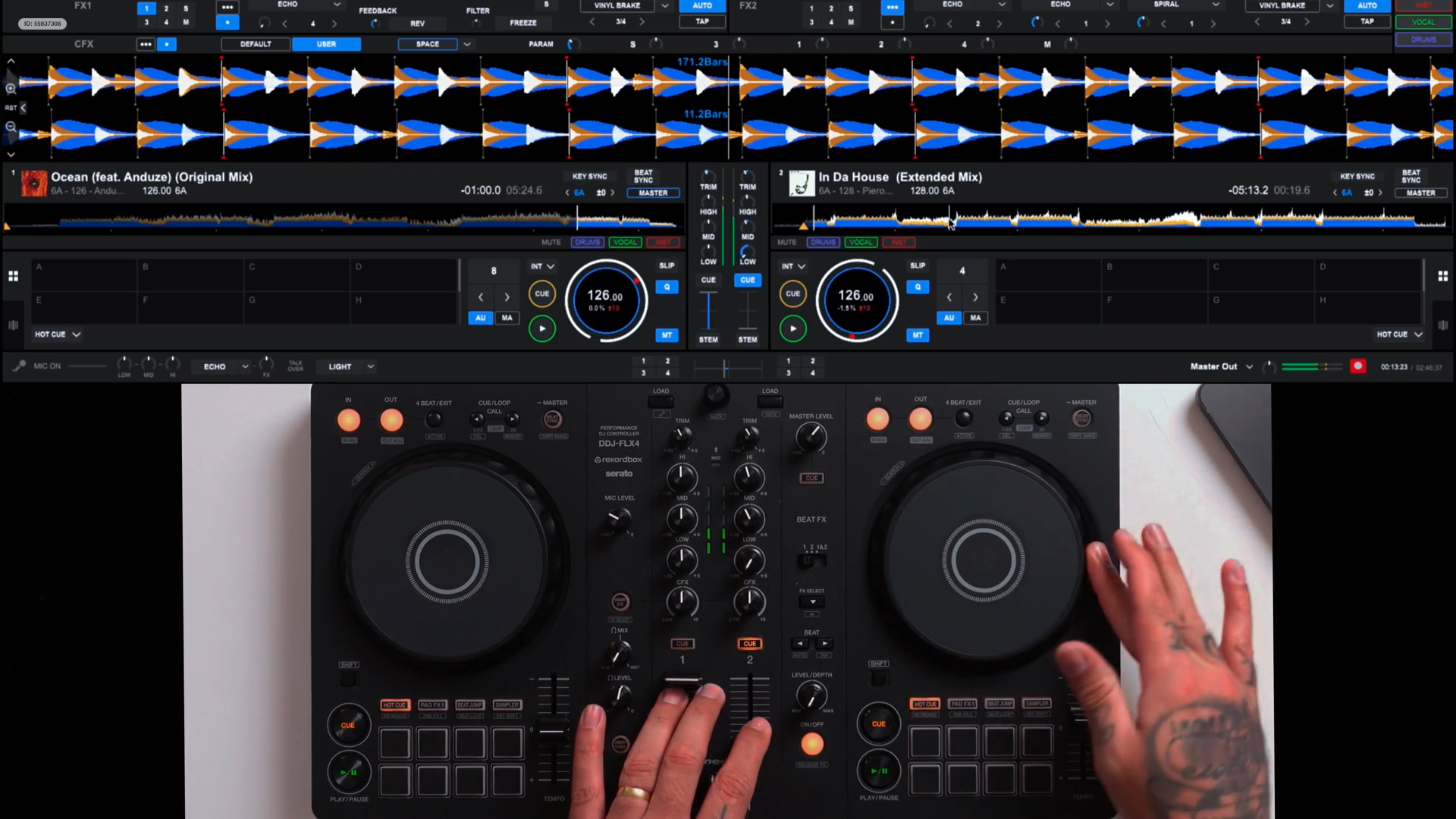Toggle deck 1 quantize Q button
The image size is (1456, 819).
click(x=667, y=287)
